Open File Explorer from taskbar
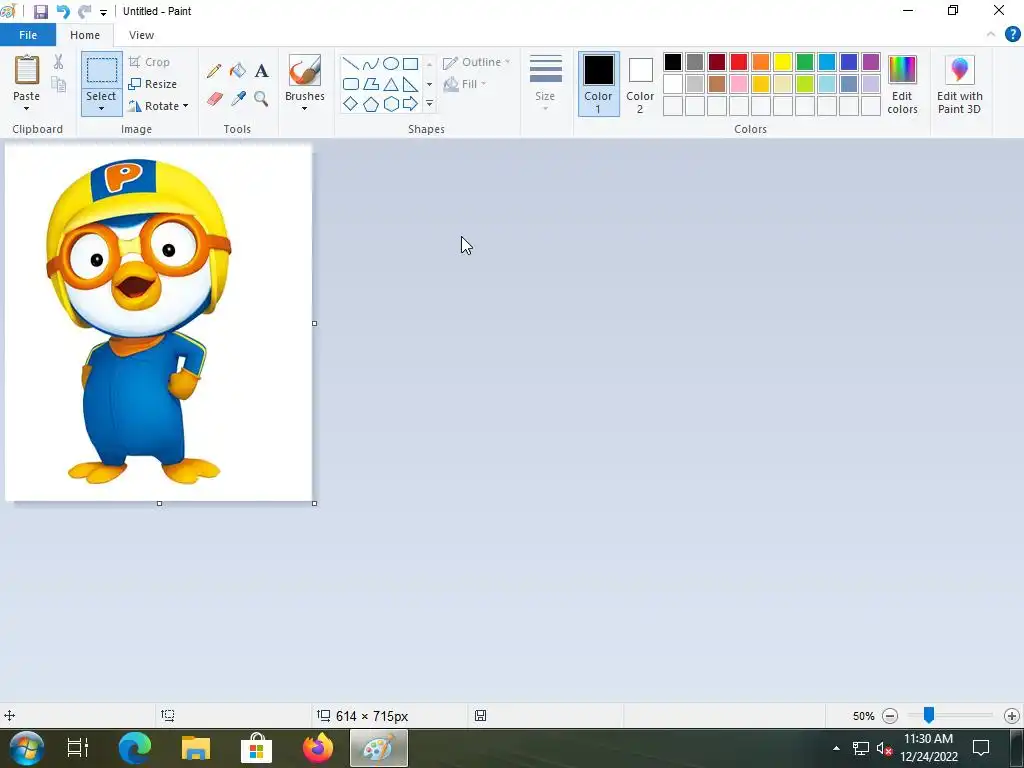 coord(196,748)
